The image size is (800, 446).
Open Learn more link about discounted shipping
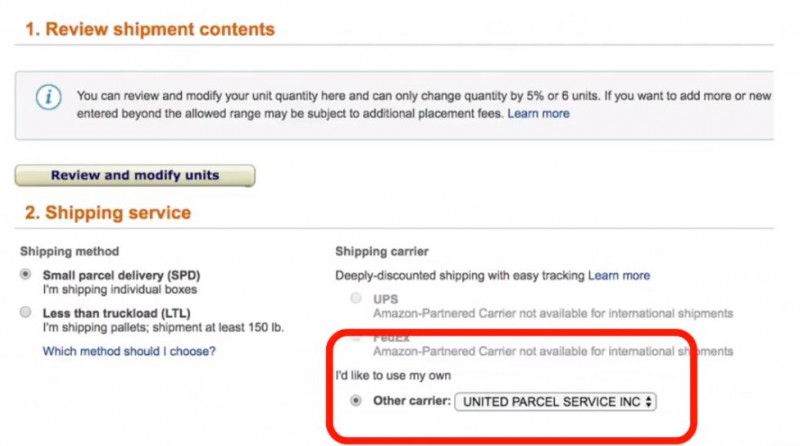click(619, 276)
